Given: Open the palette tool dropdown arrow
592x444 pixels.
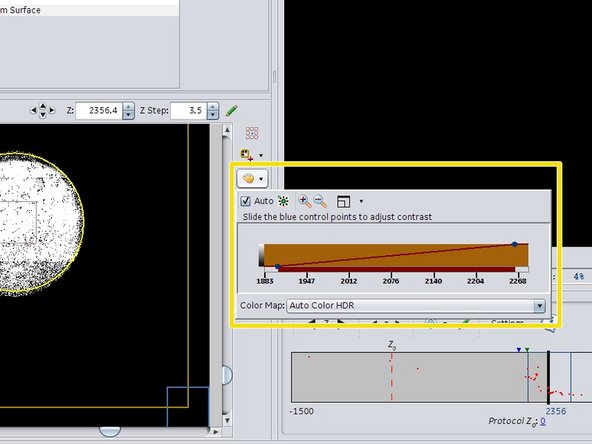Looking at the screenshot, I should [x=261, y=179].
